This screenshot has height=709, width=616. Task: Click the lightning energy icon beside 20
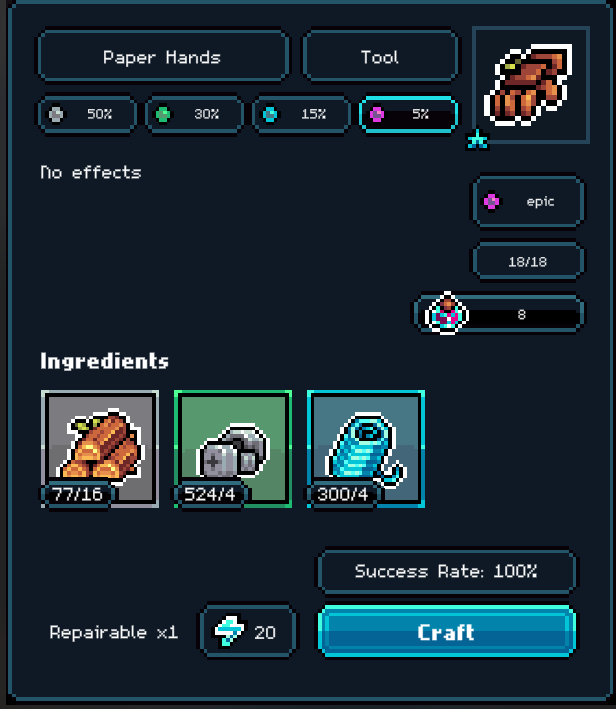[x=229, y=630]
